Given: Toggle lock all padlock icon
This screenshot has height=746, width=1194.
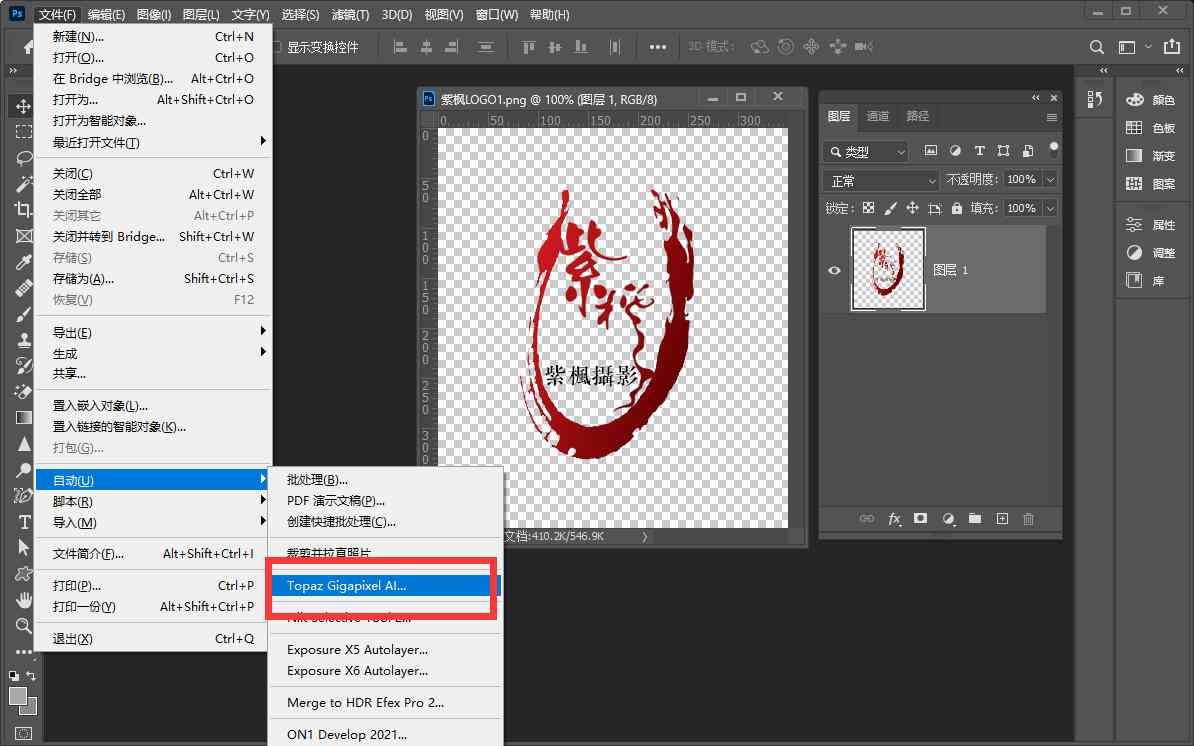Looking at the screenshot, I should coord(956,208).
